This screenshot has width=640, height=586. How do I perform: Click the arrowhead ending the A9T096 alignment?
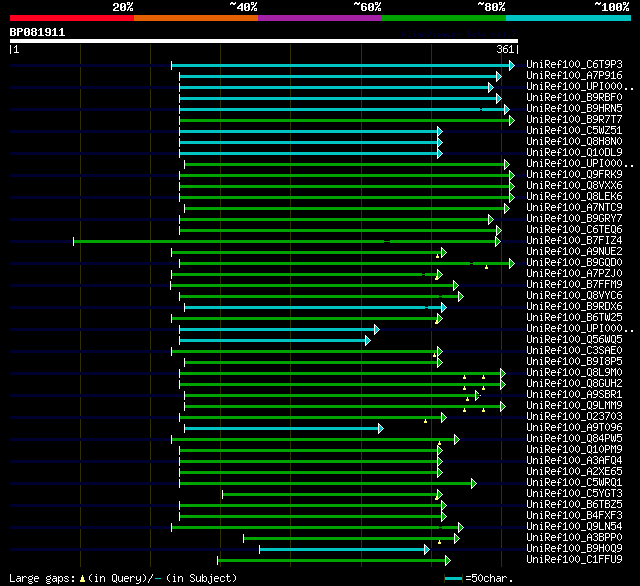[x=381, y=428]
